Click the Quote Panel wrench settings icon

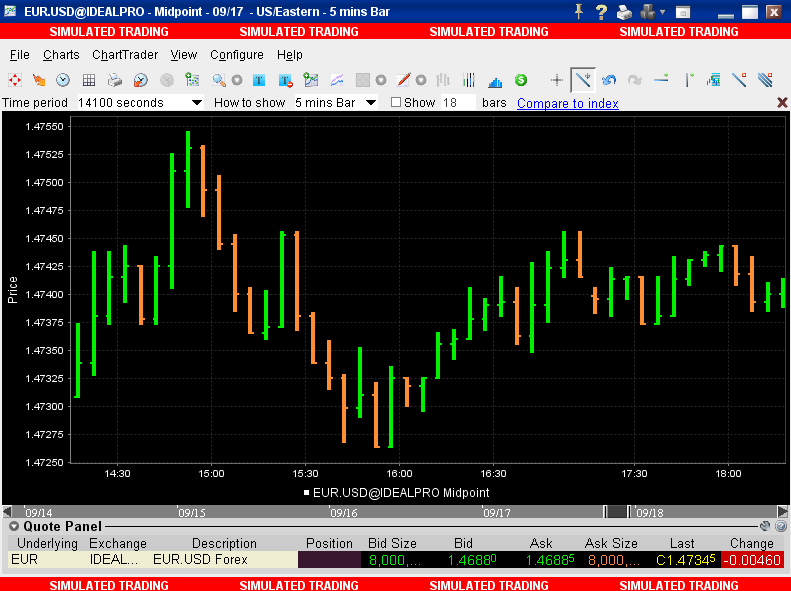[765, 526]
